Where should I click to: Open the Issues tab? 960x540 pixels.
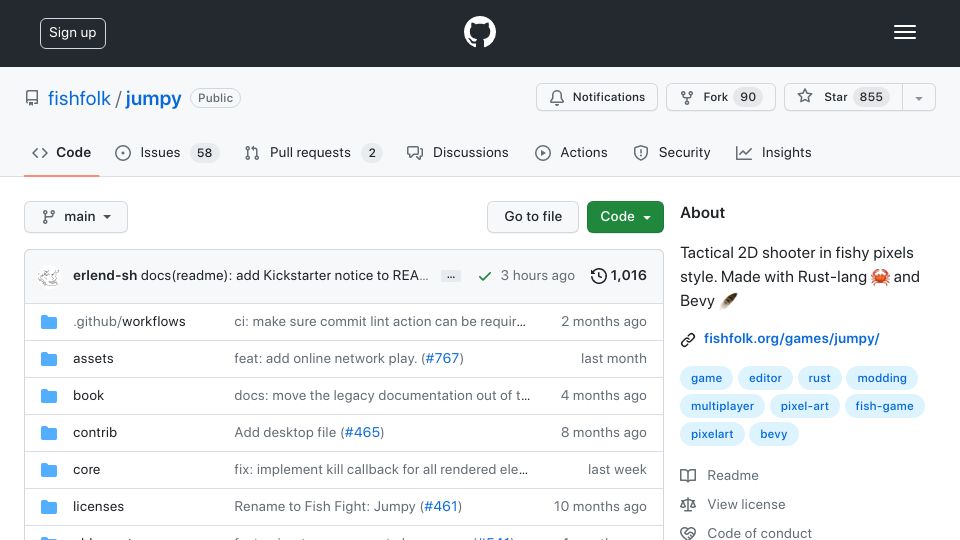167,152
